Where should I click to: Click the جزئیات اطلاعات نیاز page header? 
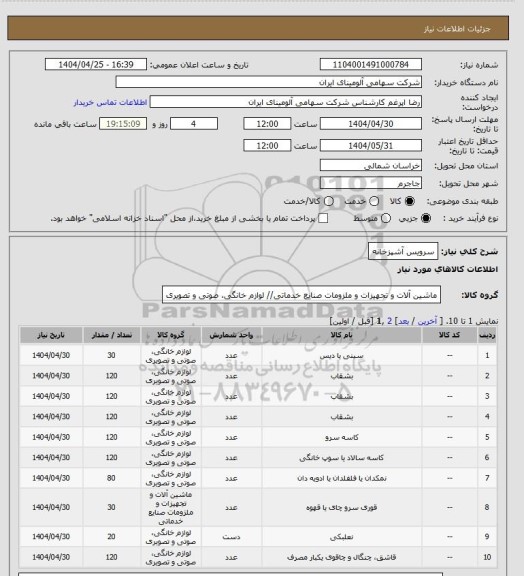point(457,29)
